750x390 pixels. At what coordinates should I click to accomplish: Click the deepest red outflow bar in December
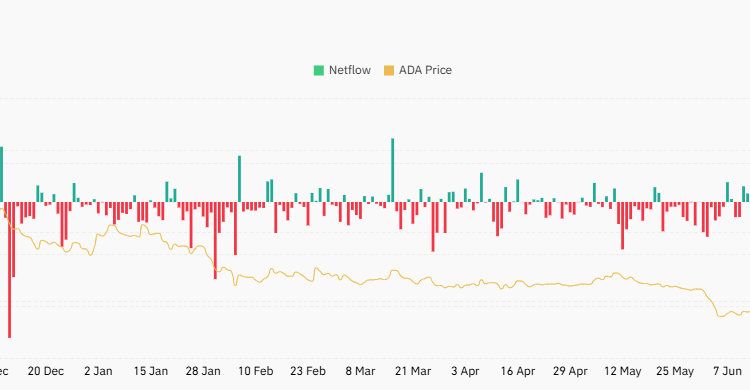[x=10, y=270]
